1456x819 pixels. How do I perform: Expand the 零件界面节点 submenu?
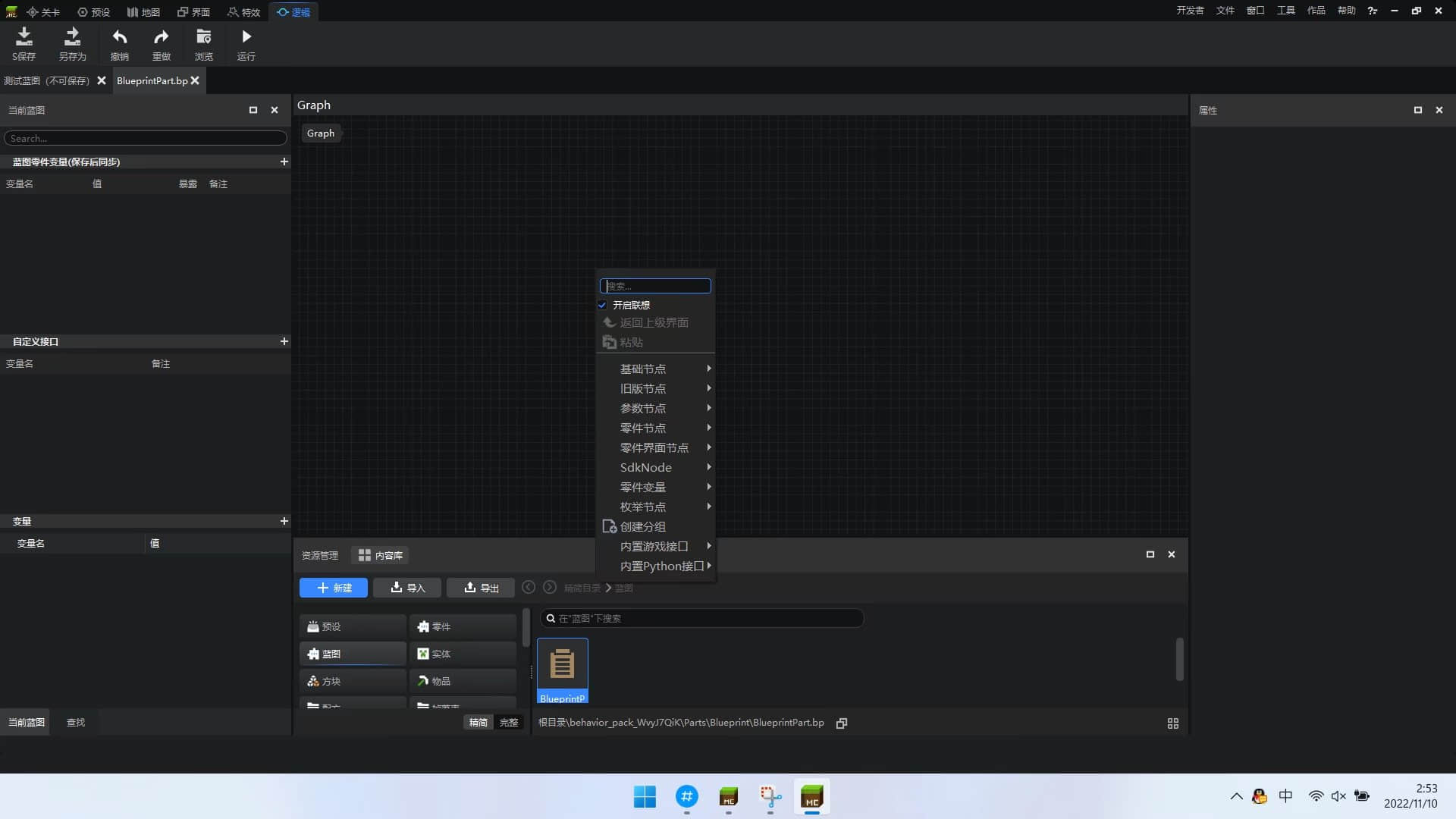pyautogui.click(x=656, y=447)
